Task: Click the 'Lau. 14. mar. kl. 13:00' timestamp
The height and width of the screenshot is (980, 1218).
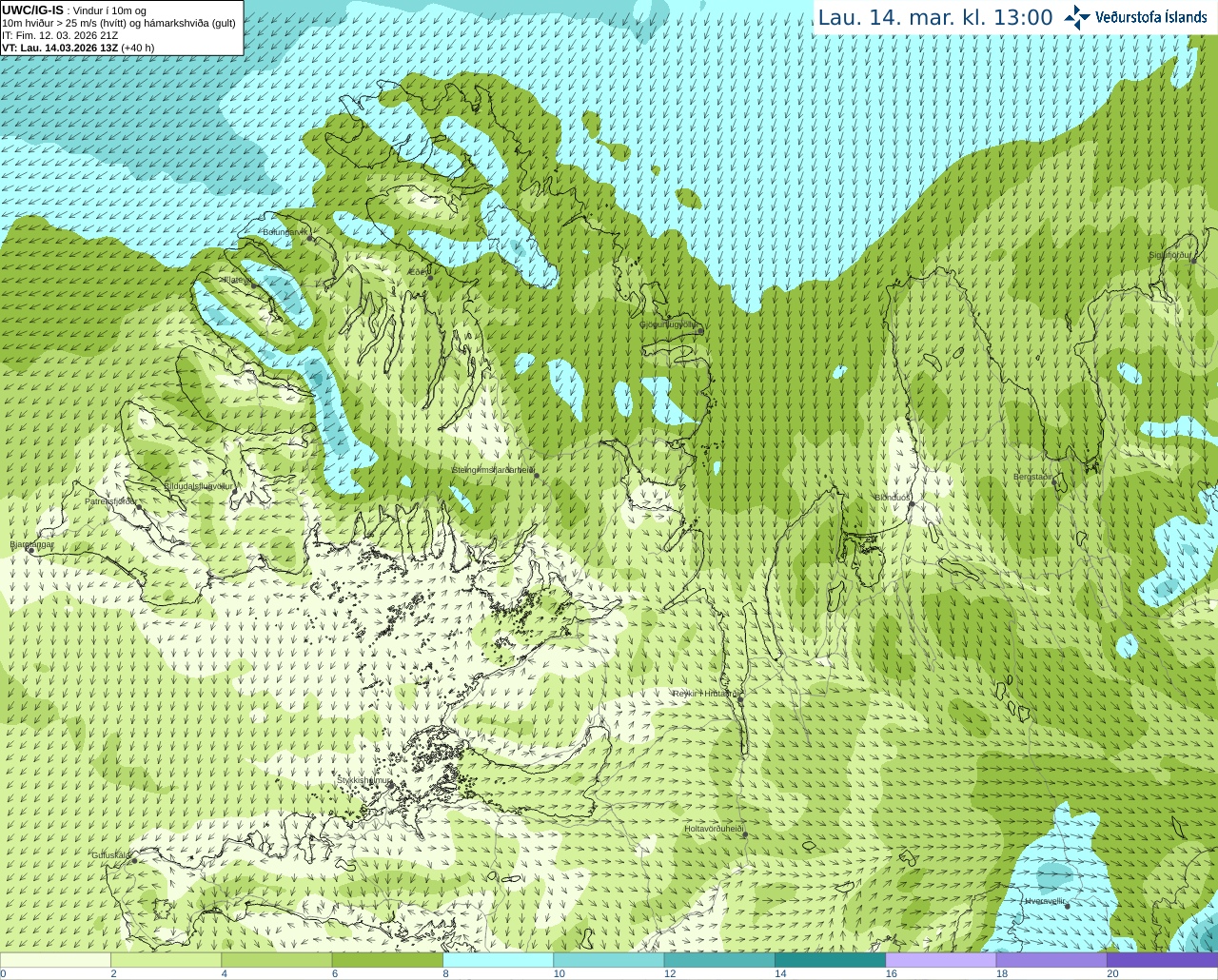Action: click(935, 17)
